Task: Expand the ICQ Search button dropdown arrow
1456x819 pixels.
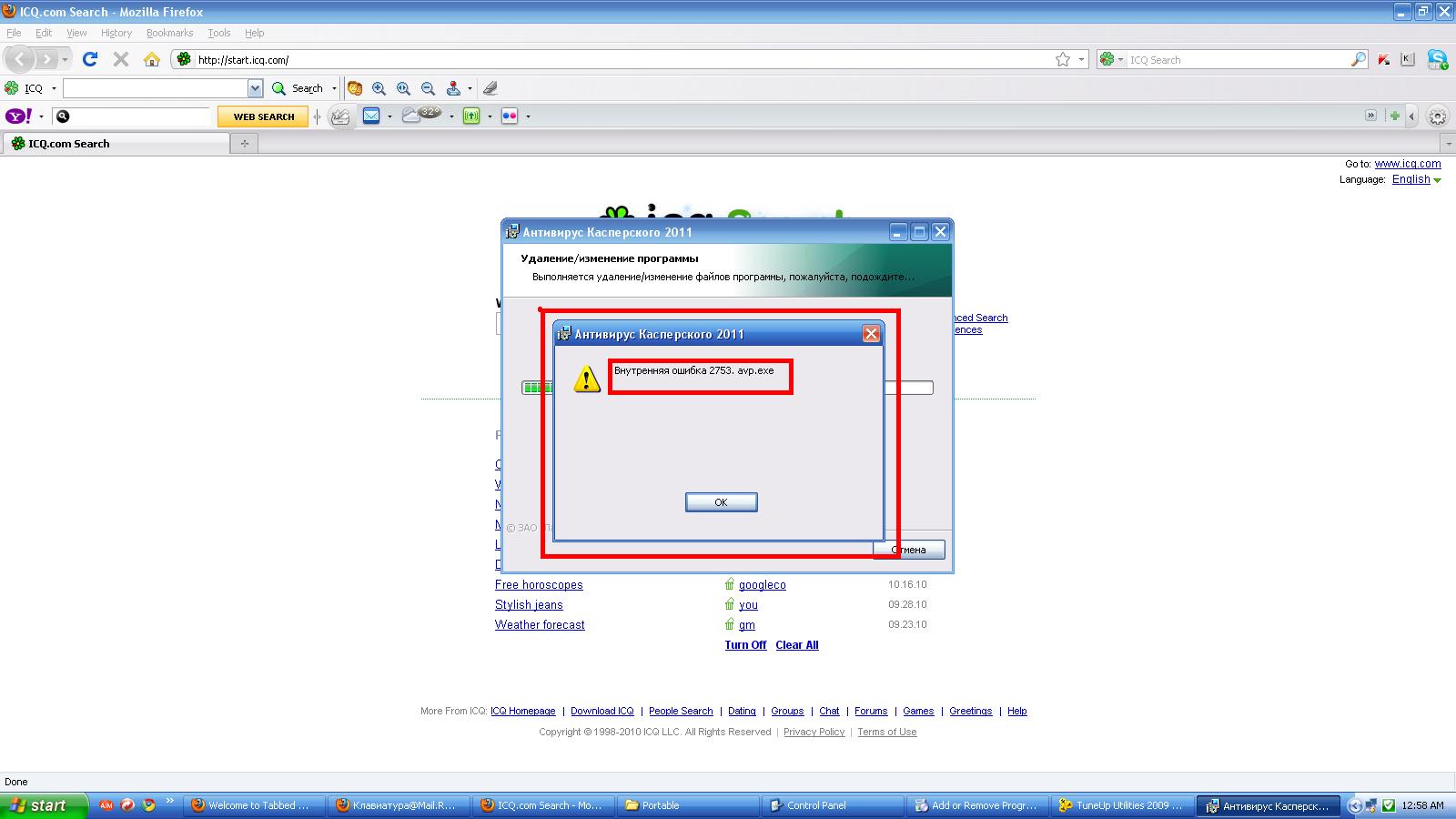Action: tap(334, 88)
